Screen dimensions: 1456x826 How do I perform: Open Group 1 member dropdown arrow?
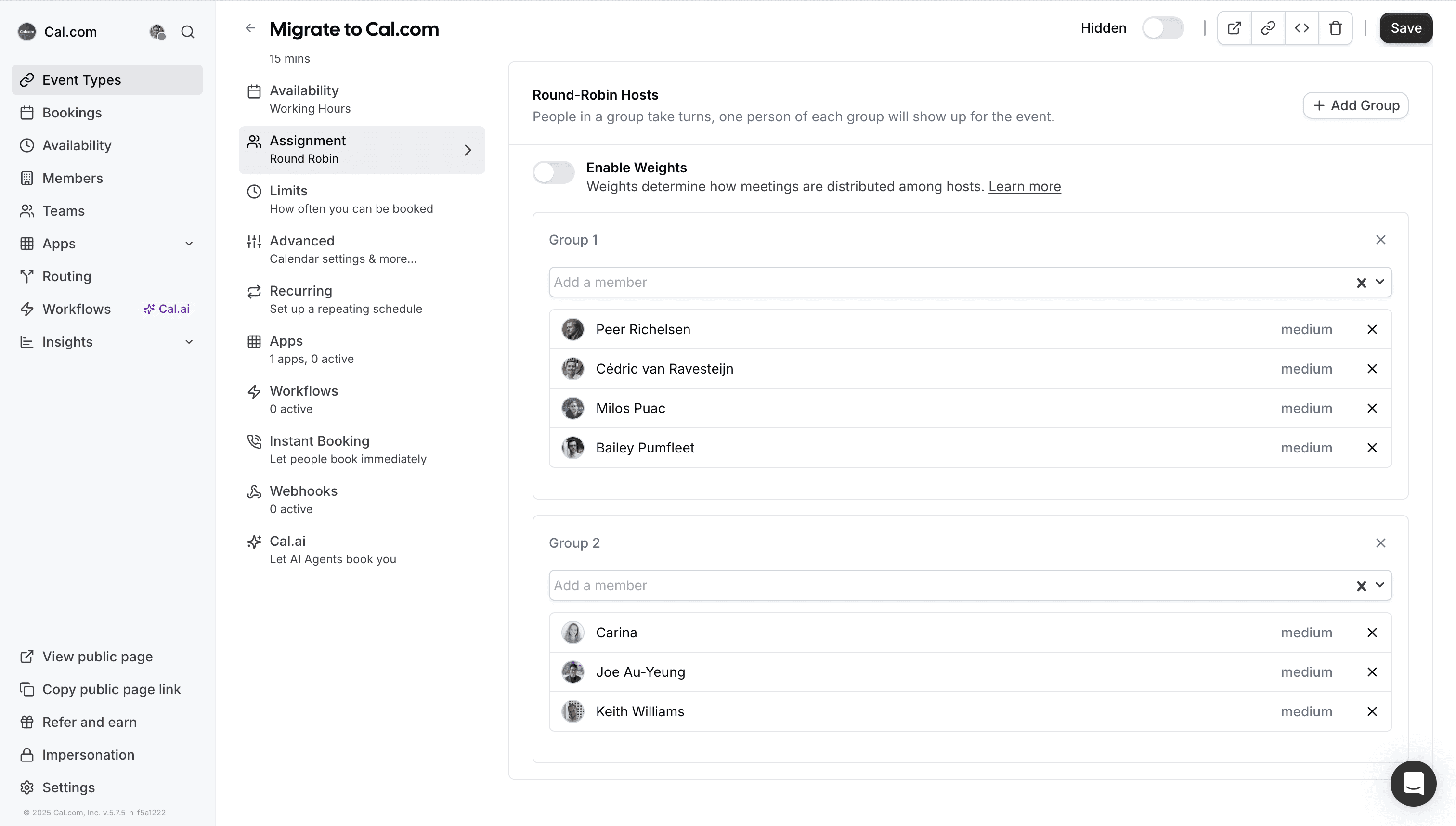[x=1380, y=282]
